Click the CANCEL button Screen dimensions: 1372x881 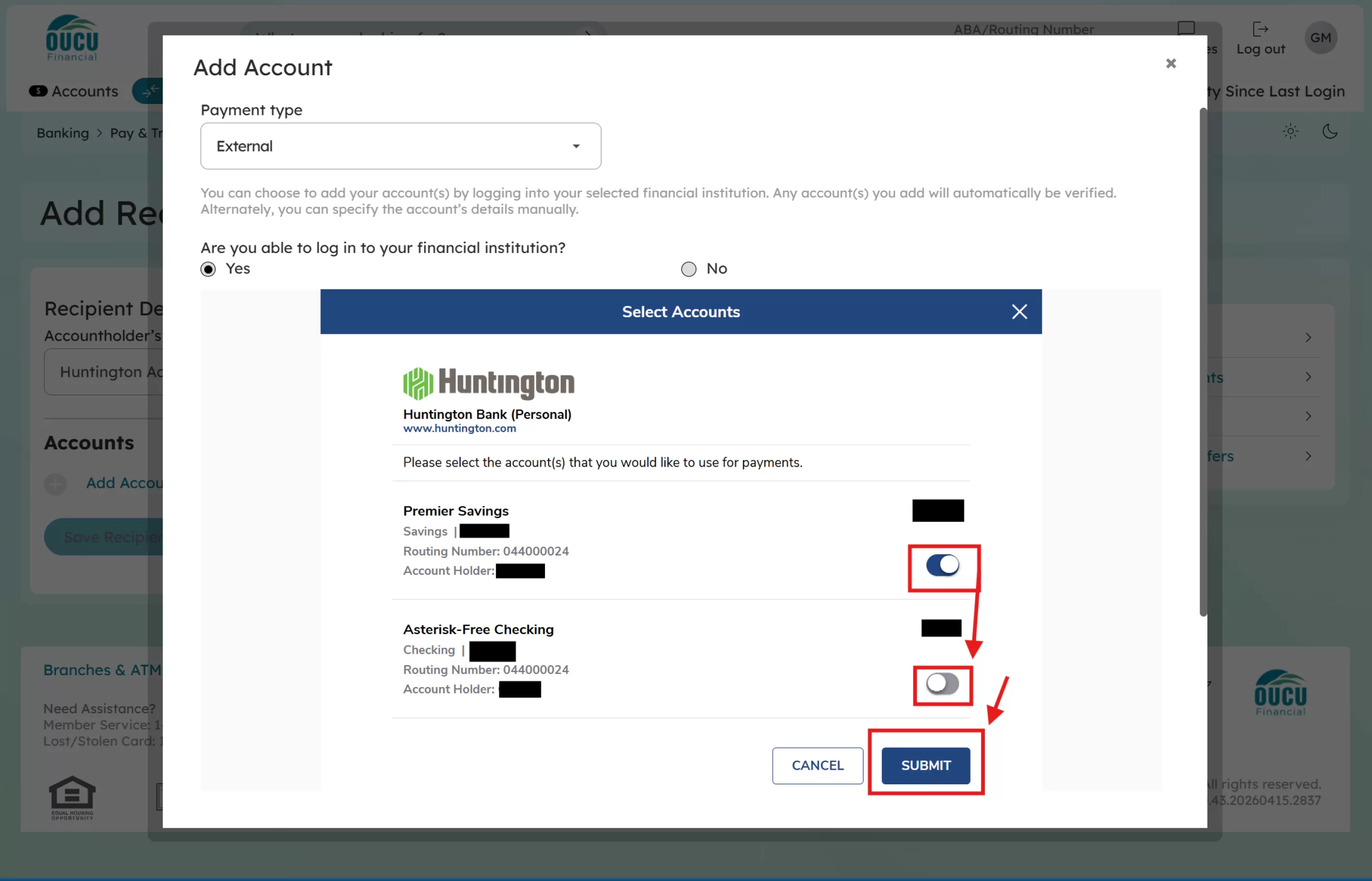(x=817, y=766)
